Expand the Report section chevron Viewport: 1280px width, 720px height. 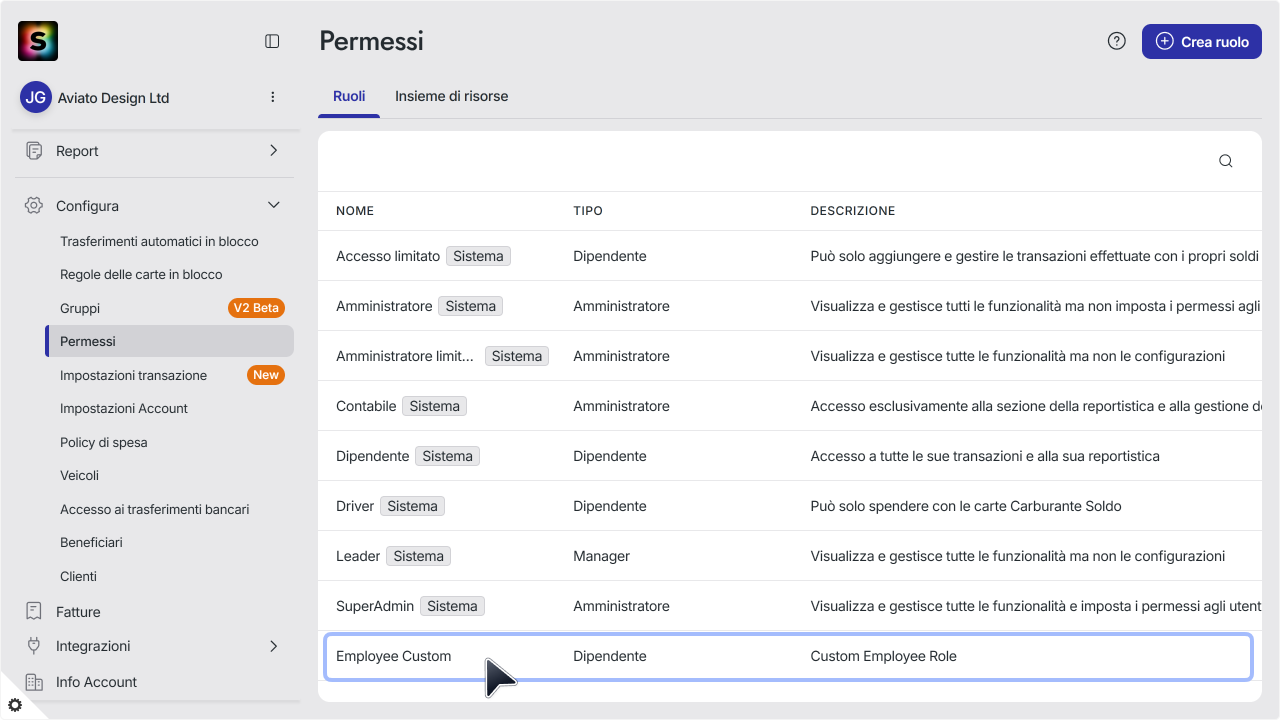(x=274, y=150)
